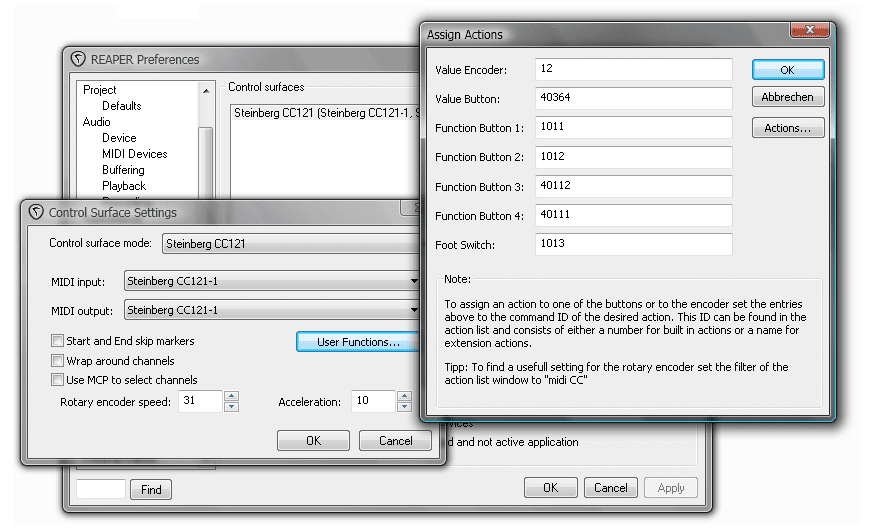Viewport: 869px width, 531px height.
Task: Click the Function Button 3 field
Action: click(633, 186)
